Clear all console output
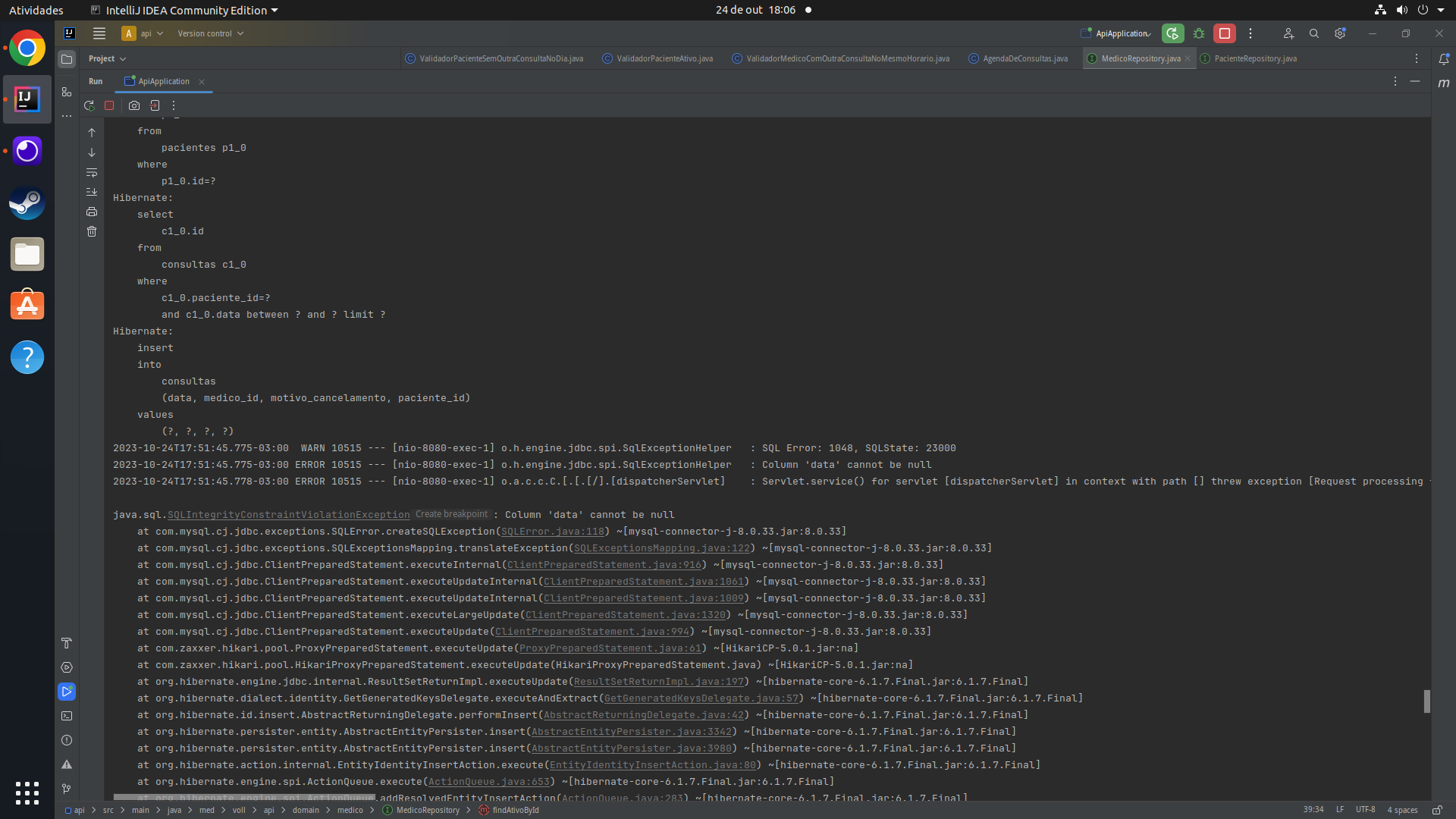This screenshot has width=1456, height=819. tap(92, 231)
